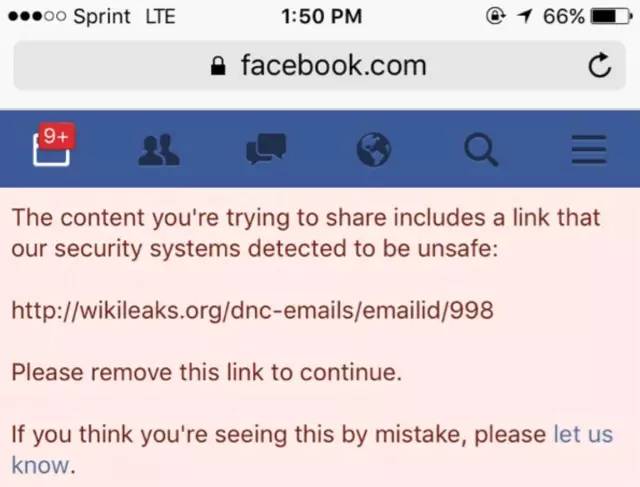Tap the wikileaks.org dnc-emails URL text
Viewport: 640px width, 487px height.
point(252,310)
